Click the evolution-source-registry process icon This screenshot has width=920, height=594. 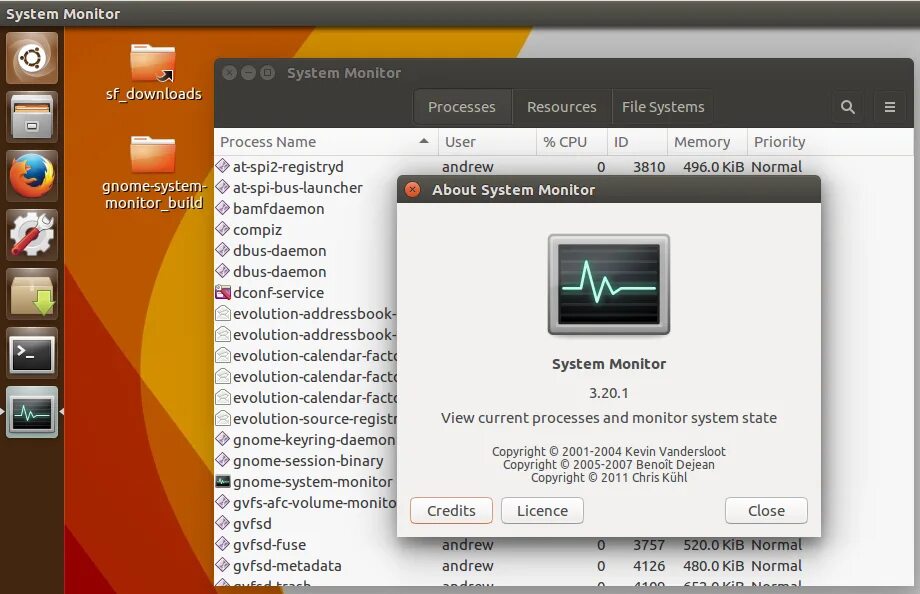[x=222, y=418]
